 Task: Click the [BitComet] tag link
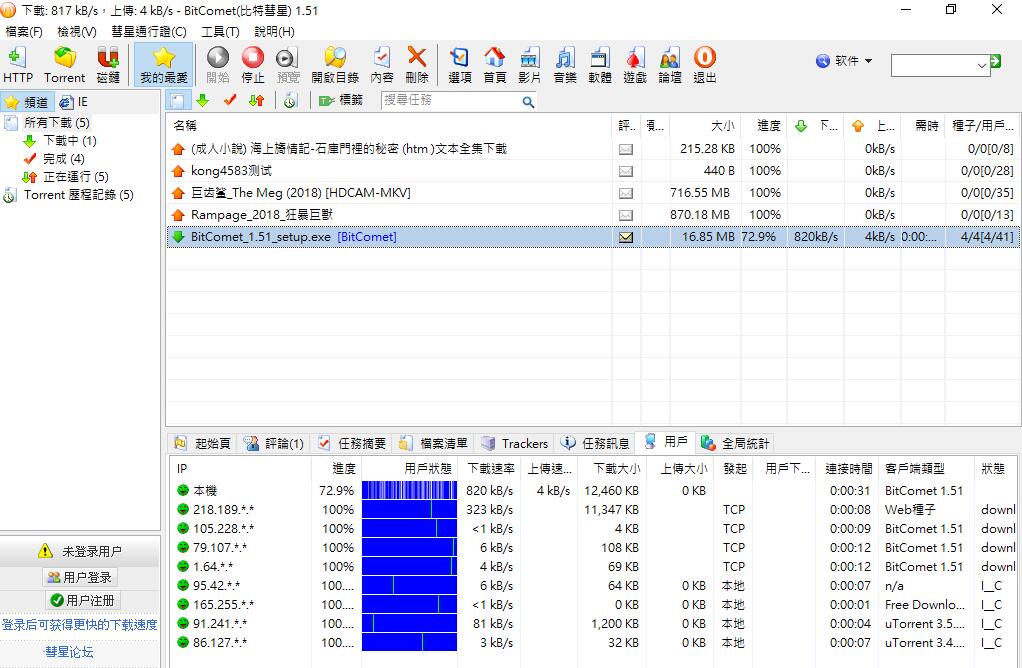367,237
